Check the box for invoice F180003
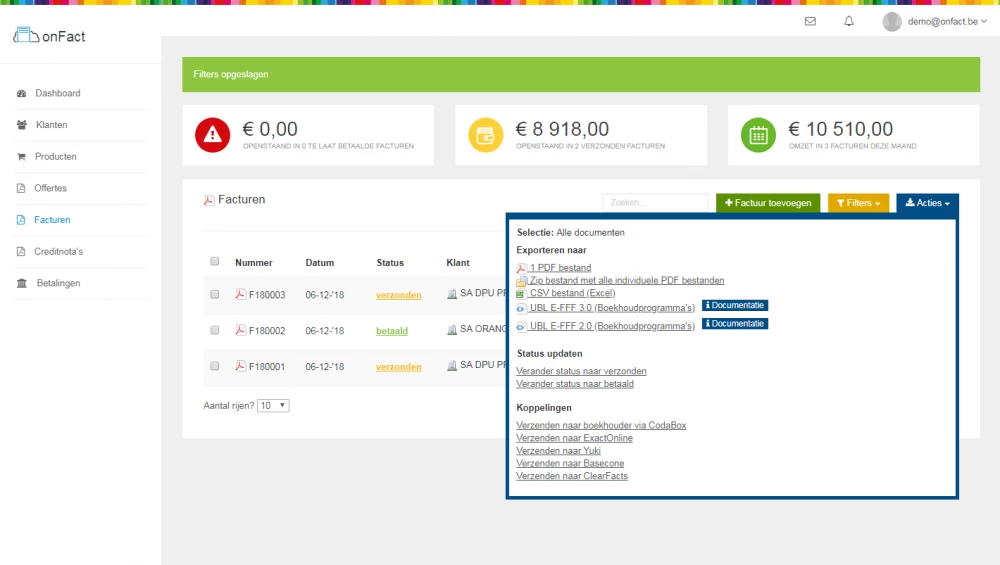Screen dimensions: 1000x565 [215, 295]
